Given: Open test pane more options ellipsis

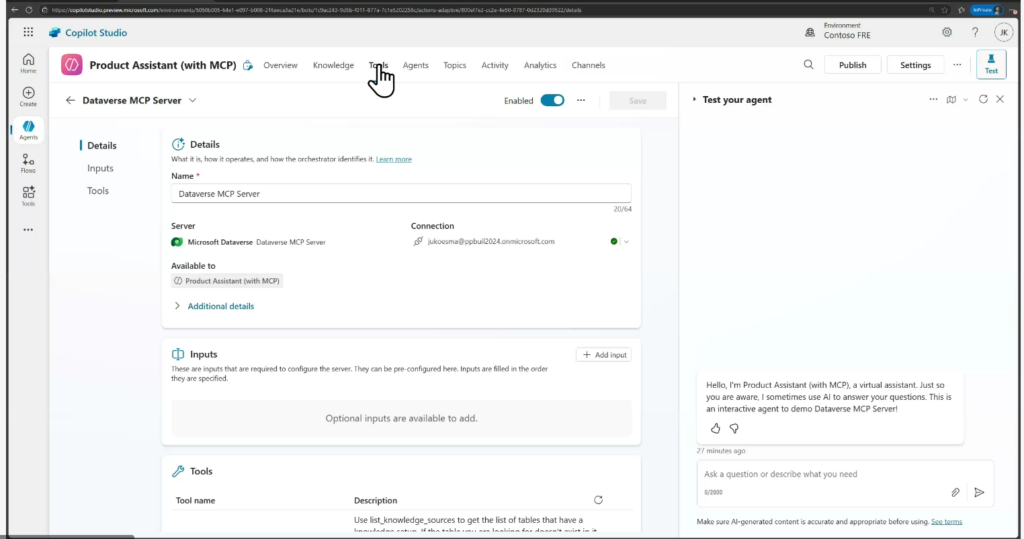Looking at the screenshot, I should pyautogui.click(x=933, y=99).
